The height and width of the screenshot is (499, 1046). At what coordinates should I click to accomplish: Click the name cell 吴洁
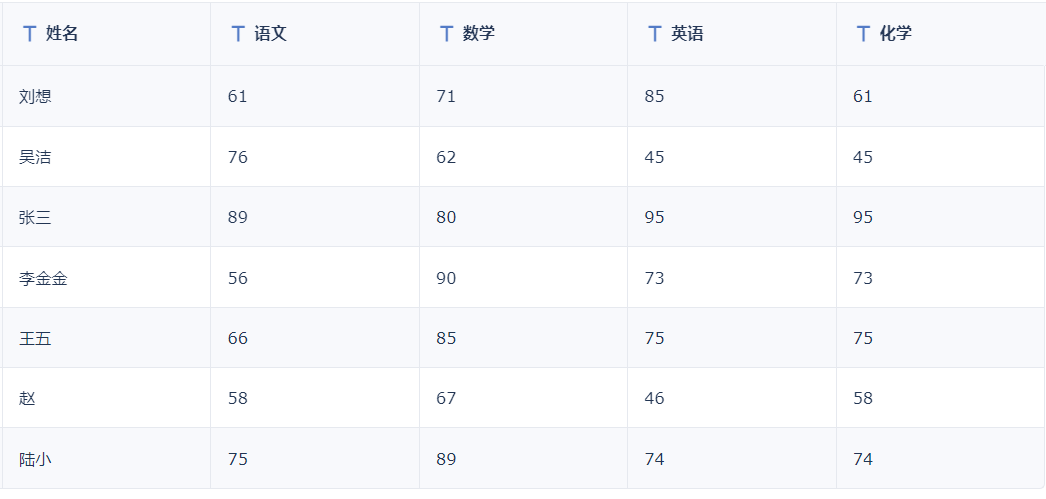(x=106, y=157)
